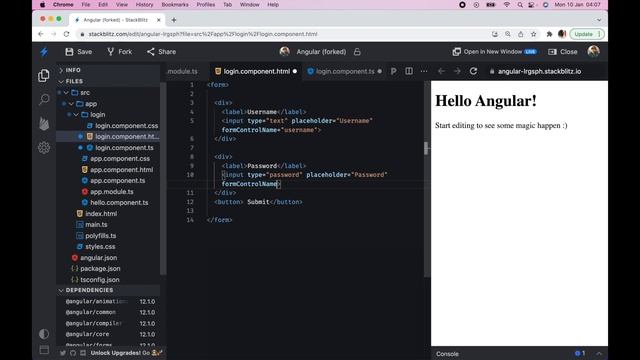Click the Chrome Update button
This screenshot has width=640, height=360.
pyautogui.click(x=587, y=34)
